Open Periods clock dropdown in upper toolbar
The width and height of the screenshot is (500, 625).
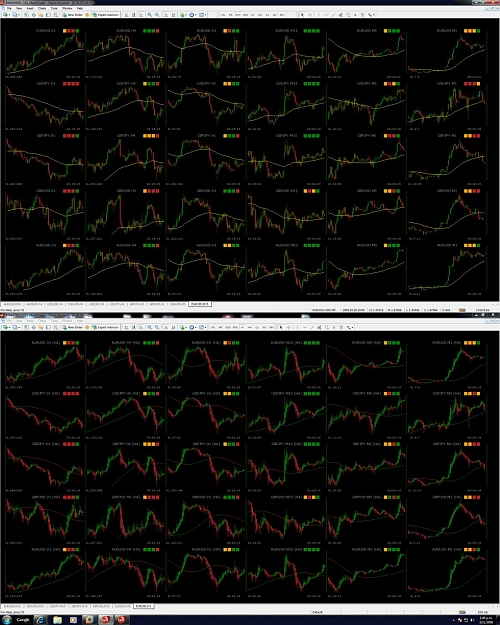192,15
